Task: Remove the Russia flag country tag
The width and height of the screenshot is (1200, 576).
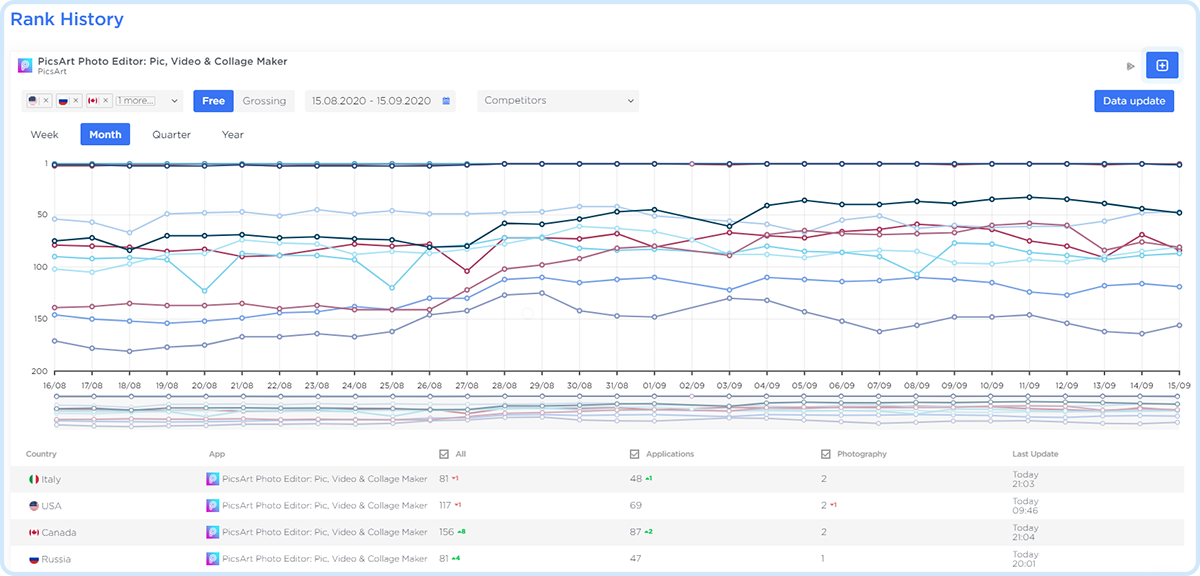Action: tap(76, 101)
